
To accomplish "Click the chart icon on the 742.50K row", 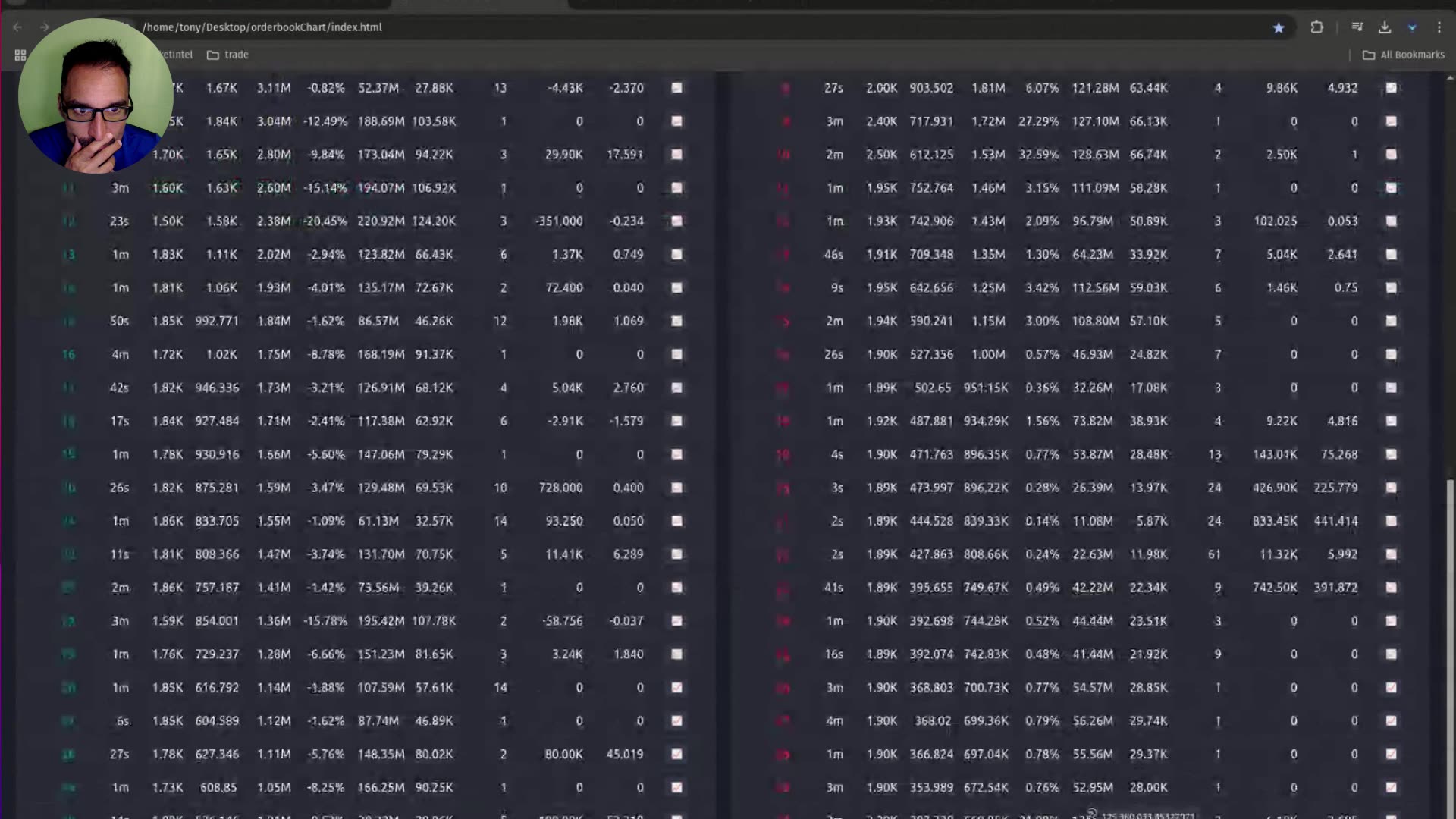I will click(1392, 588).
